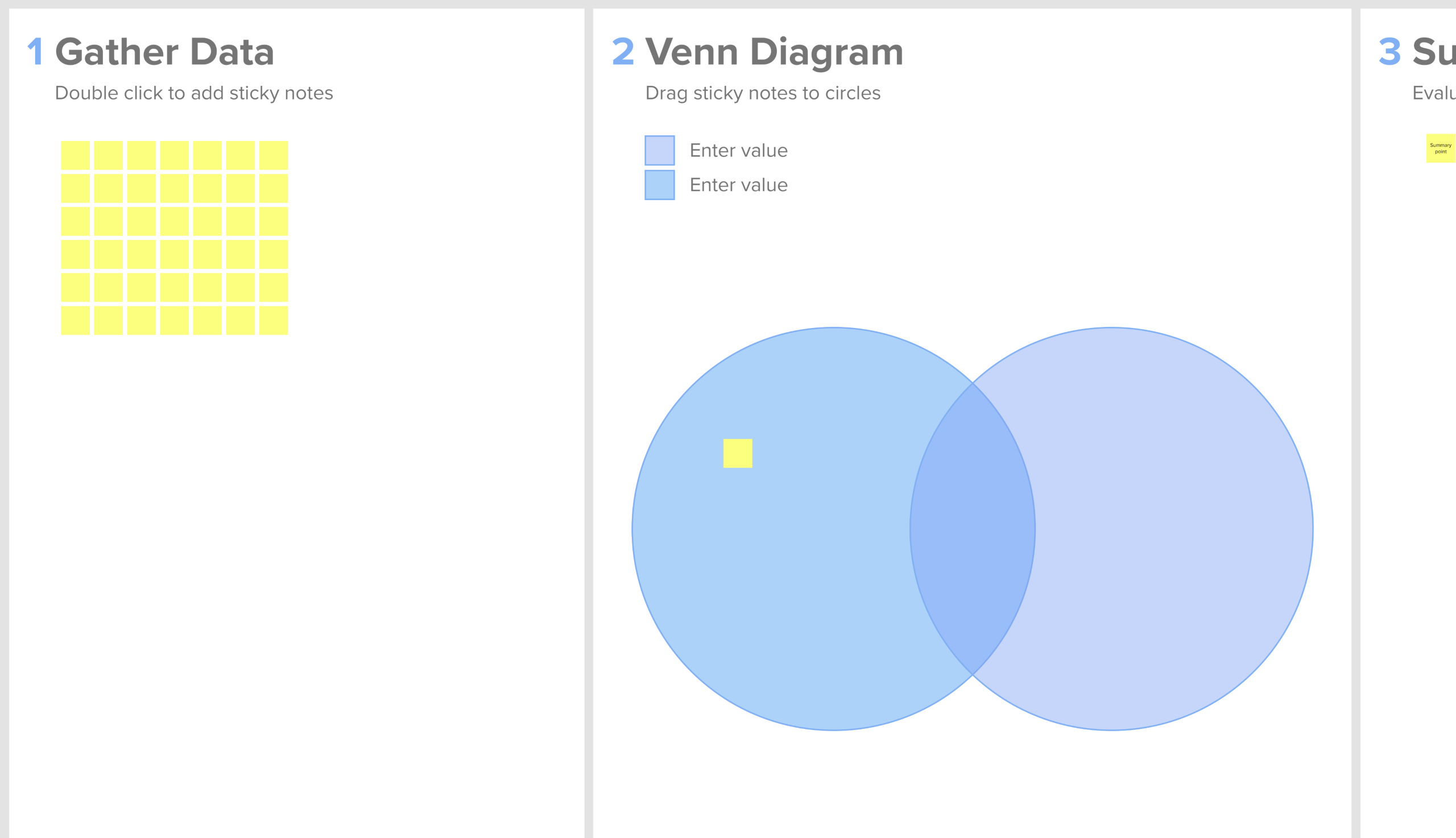Select the top-left yellow sticky note
This screenshot has width=1456, height=838.
(75, 154)
